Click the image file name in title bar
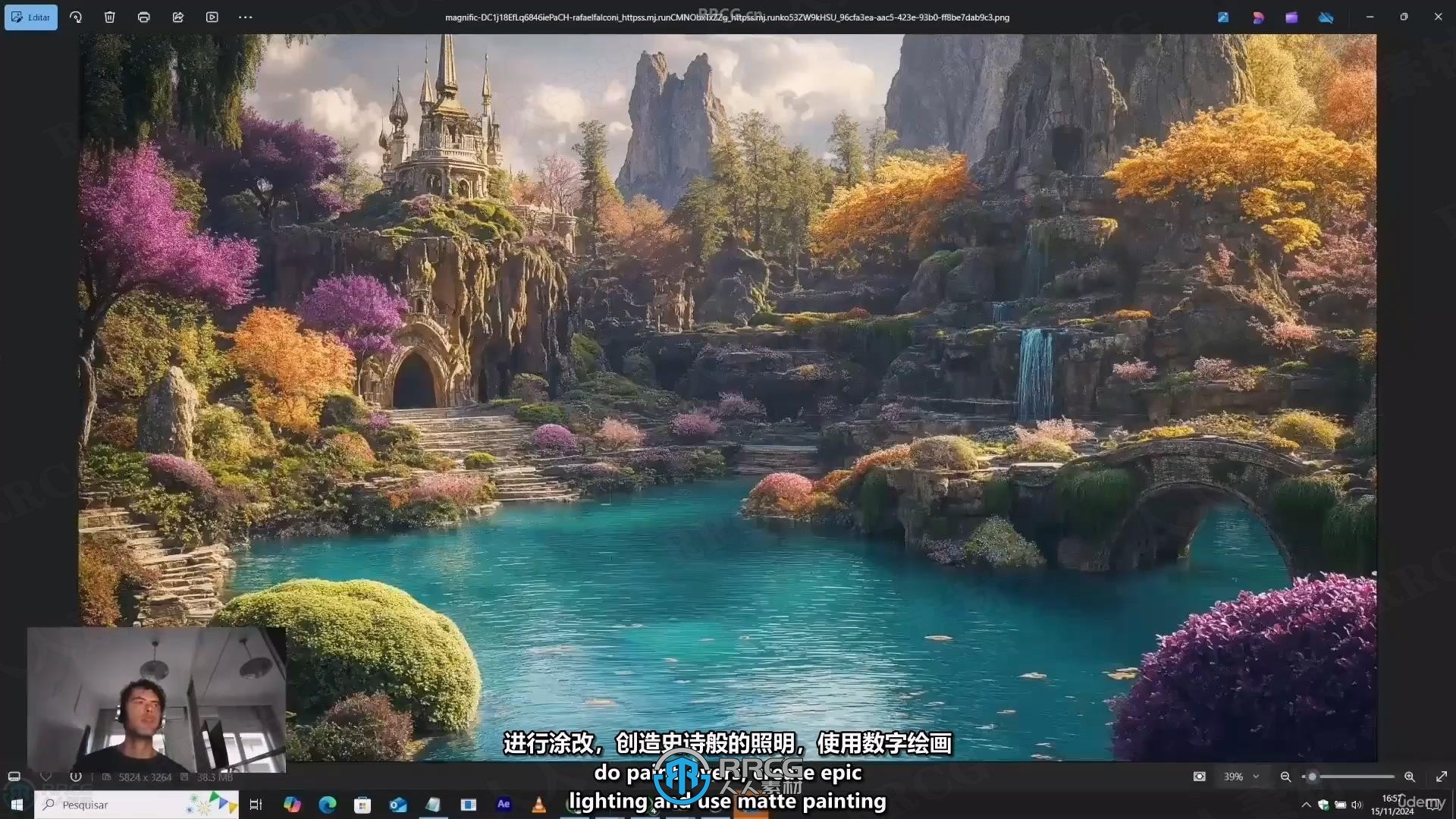Screen dimensions: 1456x819 pyautogui.click(x=726, y=17)
